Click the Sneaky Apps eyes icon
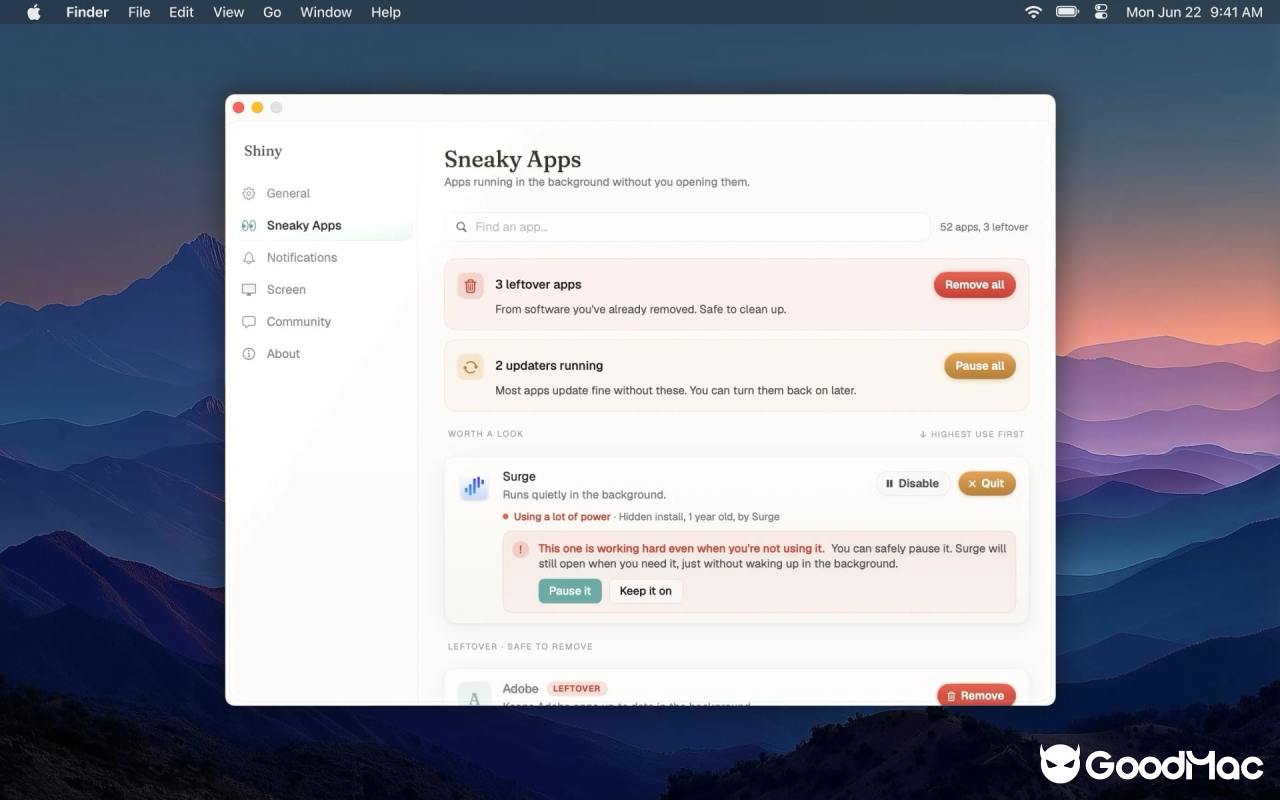1280x800 pixels. point(249,226)
